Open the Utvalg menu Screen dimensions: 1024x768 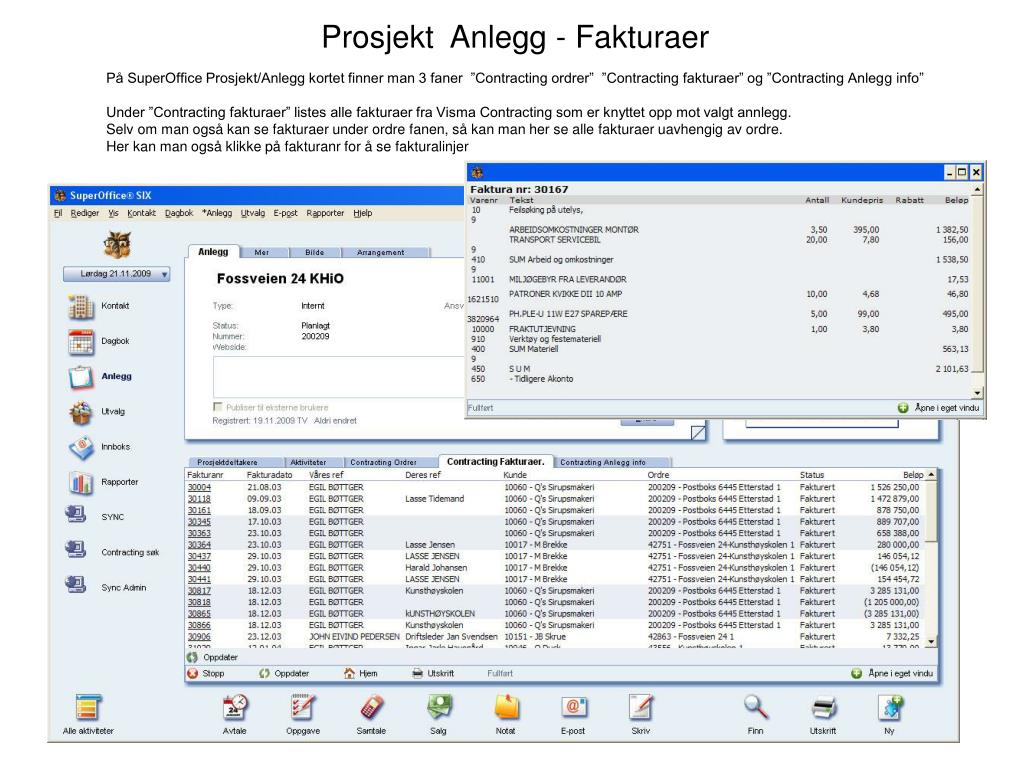tap(253, 213)
